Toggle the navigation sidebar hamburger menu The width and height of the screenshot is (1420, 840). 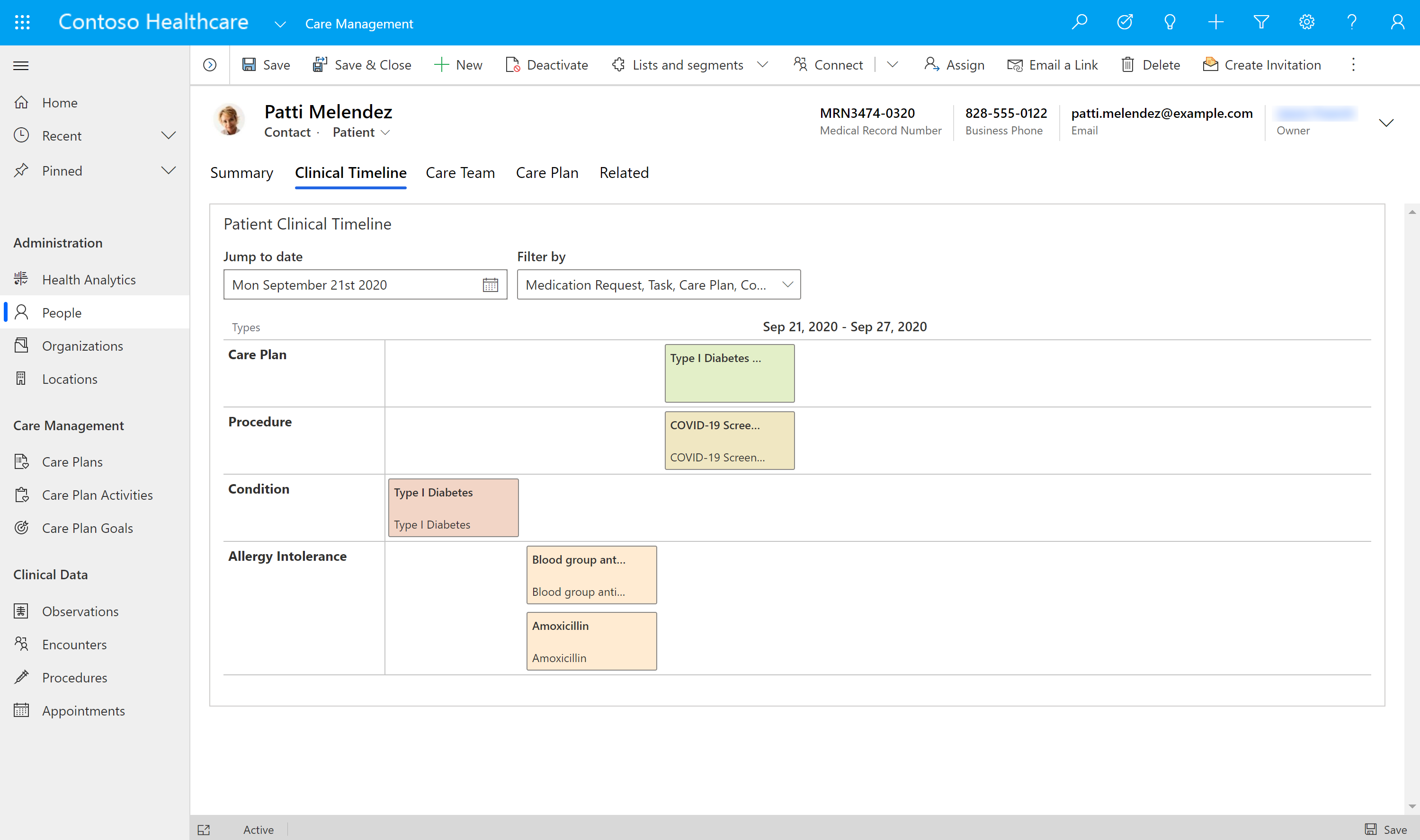coord(21,66)
